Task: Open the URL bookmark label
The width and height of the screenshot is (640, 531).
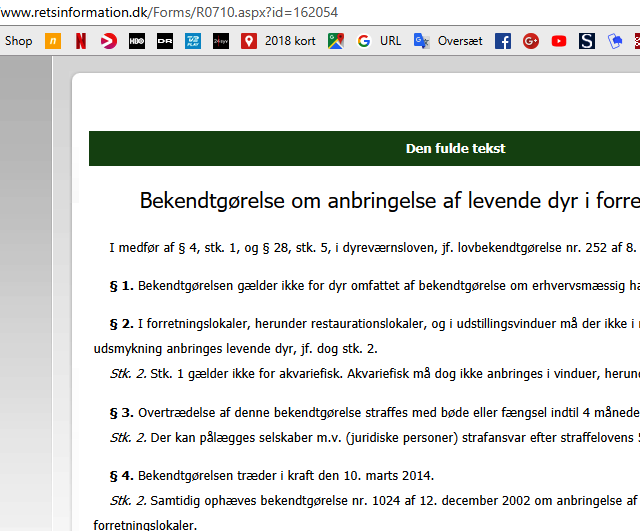Action: [390, 41]
